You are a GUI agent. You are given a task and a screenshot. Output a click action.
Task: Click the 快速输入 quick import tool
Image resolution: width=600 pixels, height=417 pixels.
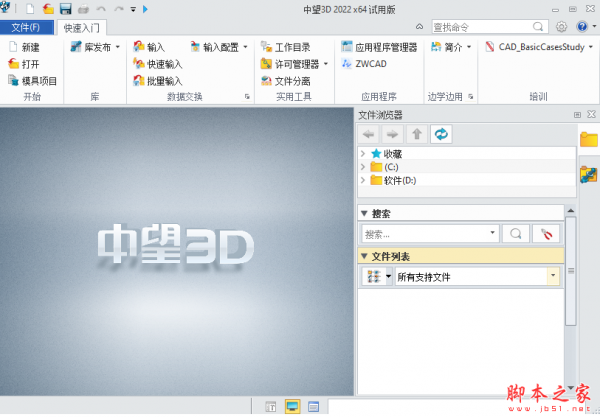pos(158,64)
